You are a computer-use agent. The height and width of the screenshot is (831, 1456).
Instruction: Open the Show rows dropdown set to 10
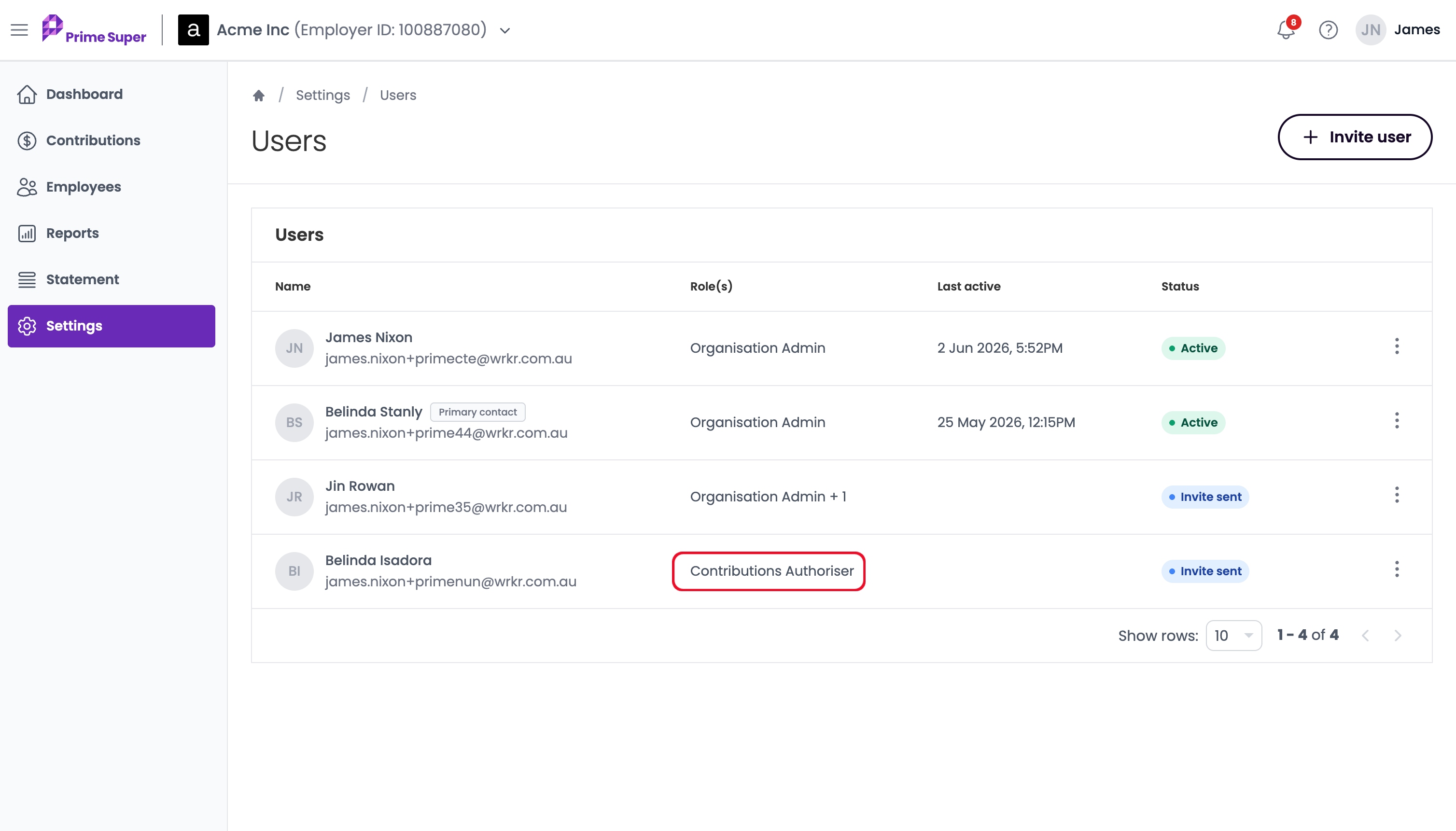point(1233,635)
